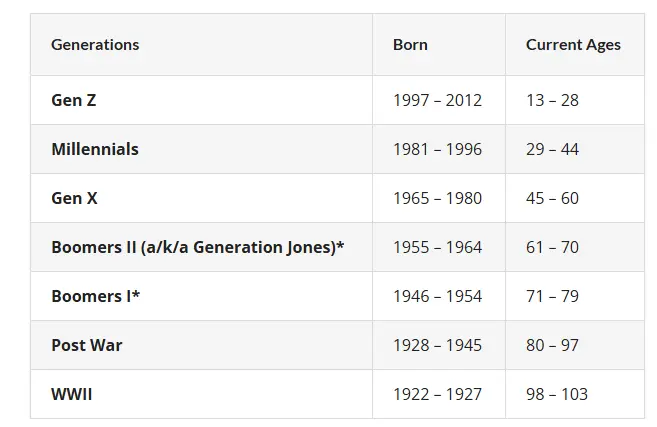The image size is (657, 427).
Task: Select the 1965 – 1980 birth years cell
Action: pos(437,198)
